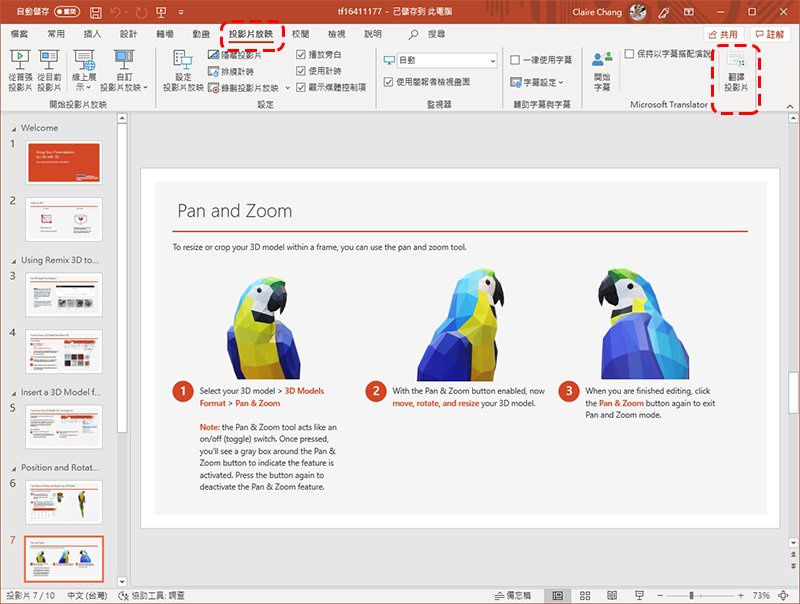Start slideshow from current slide (從目前投影片)
This screenshot has height=604, width=800.
pyautogui.click(x=49, y=70)
